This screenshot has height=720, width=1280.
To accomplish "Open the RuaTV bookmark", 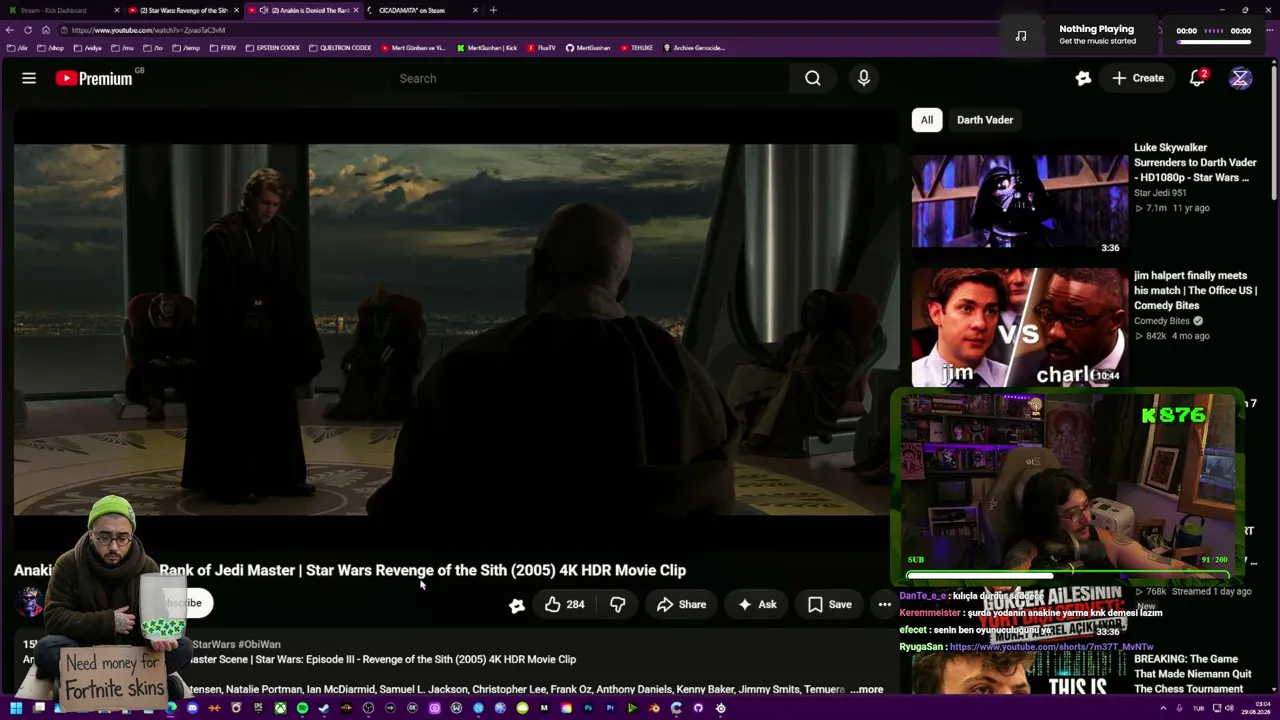I will pos(541,48).
